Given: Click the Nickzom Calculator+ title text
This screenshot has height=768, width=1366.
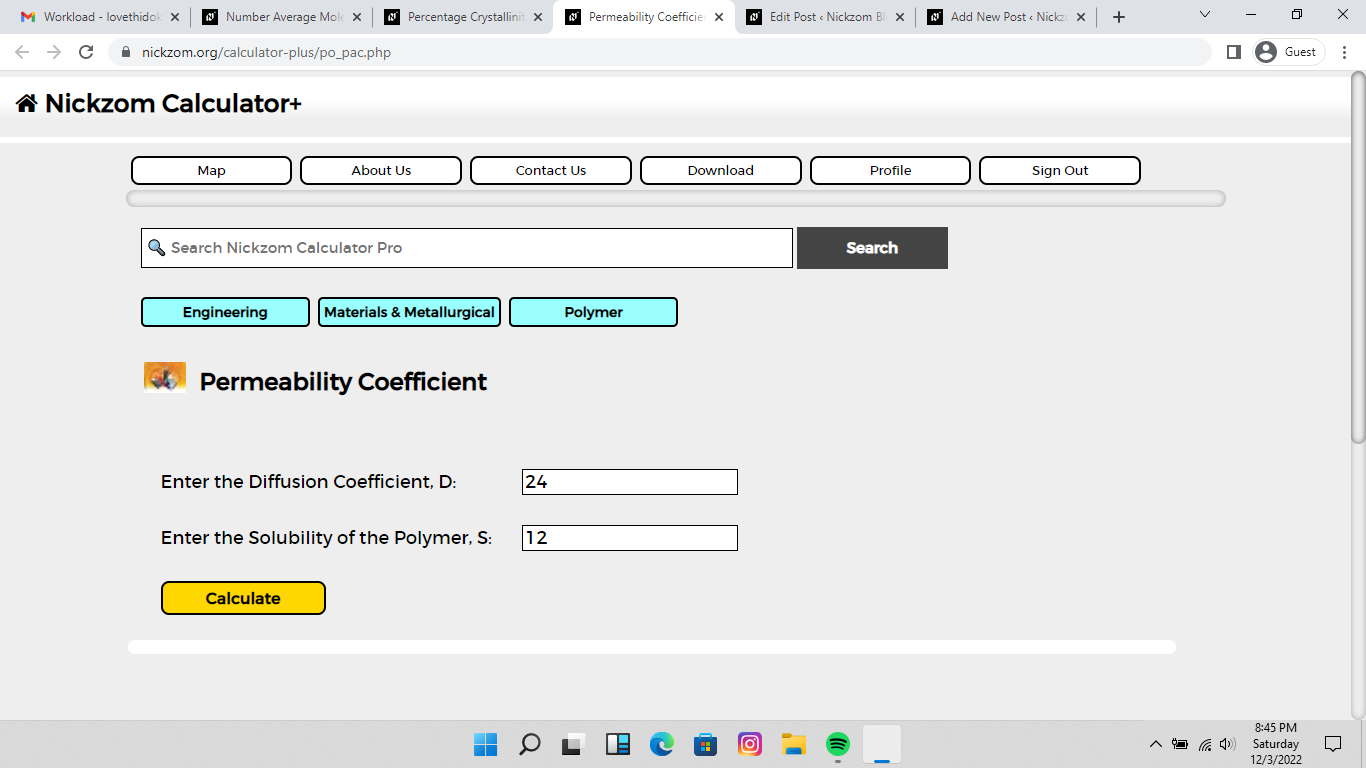Looking at the screenshot, I should (x=173, y=103).
